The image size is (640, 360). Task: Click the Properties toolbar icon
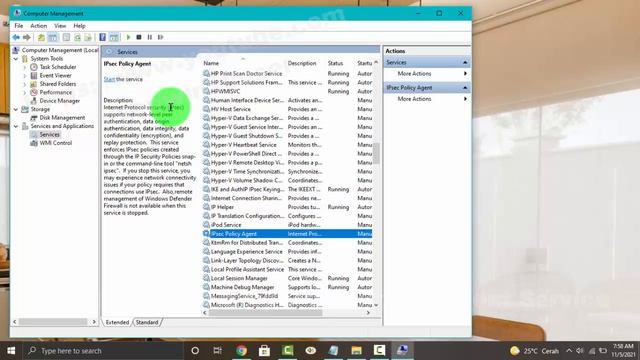tap(66, 38)
